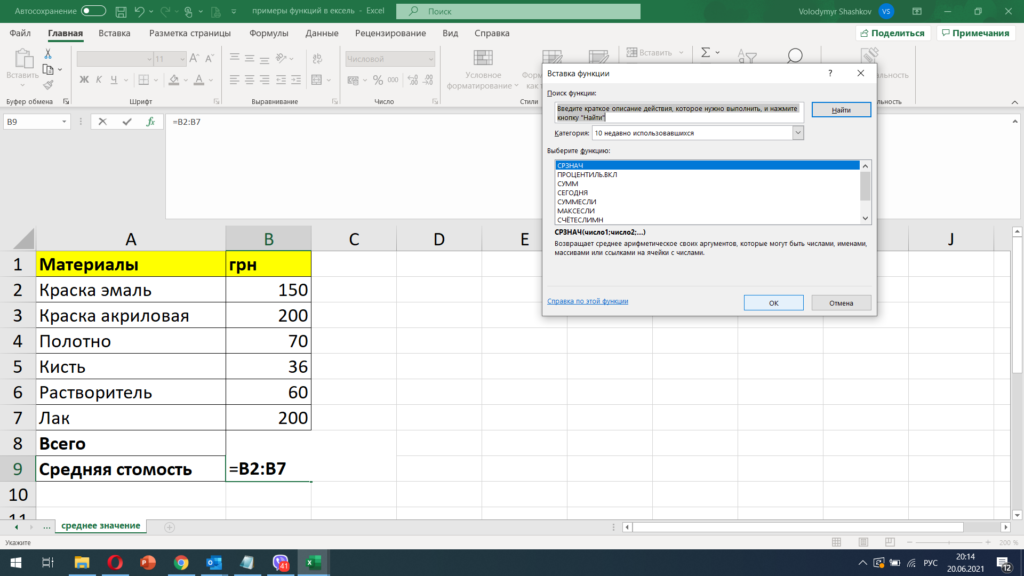
Task: Open the Числовой number format dropdown
Action: [430, 59]
